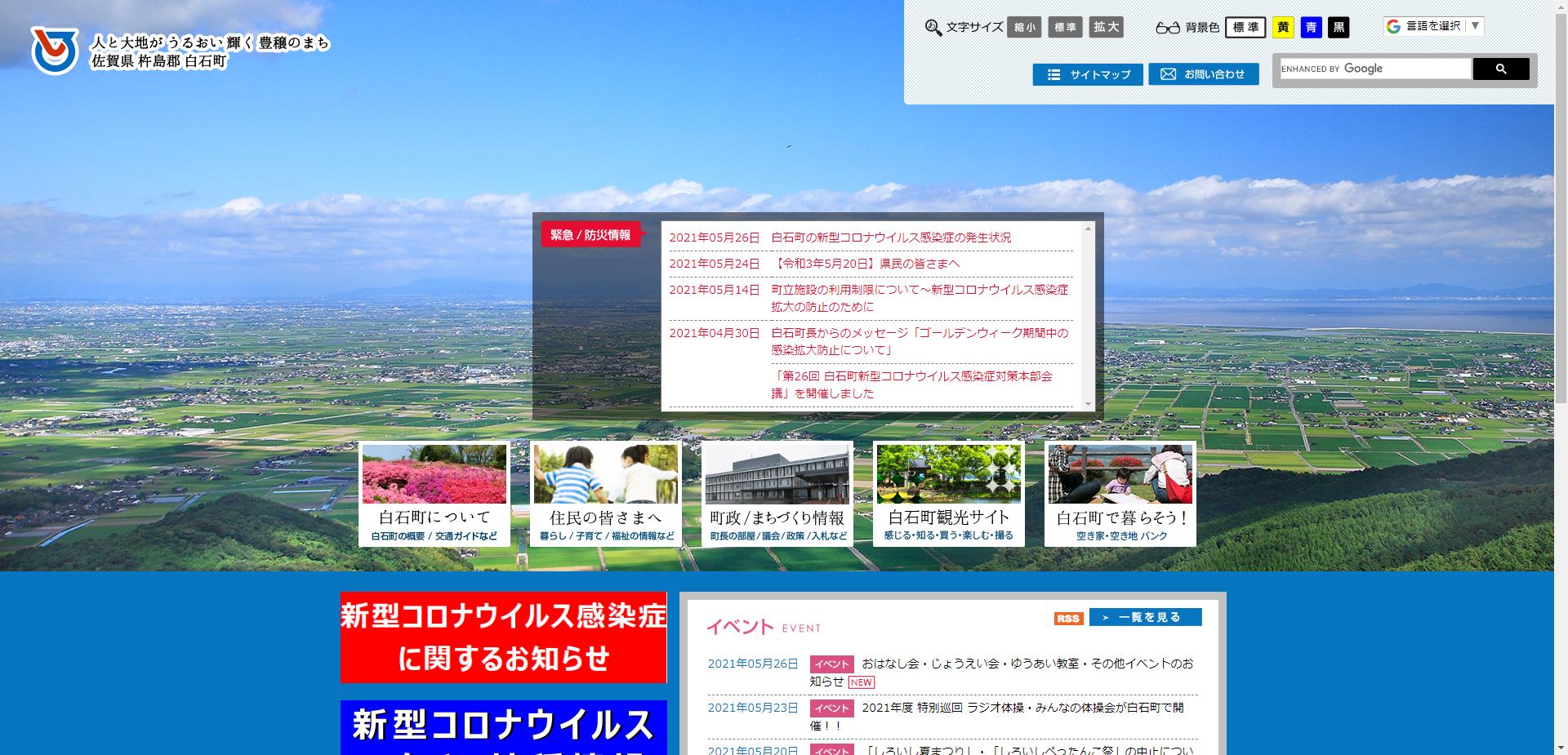Click 縮小 to shrink text size
The width and height of the screenshot is (1568, 755).
(1024, 27)
